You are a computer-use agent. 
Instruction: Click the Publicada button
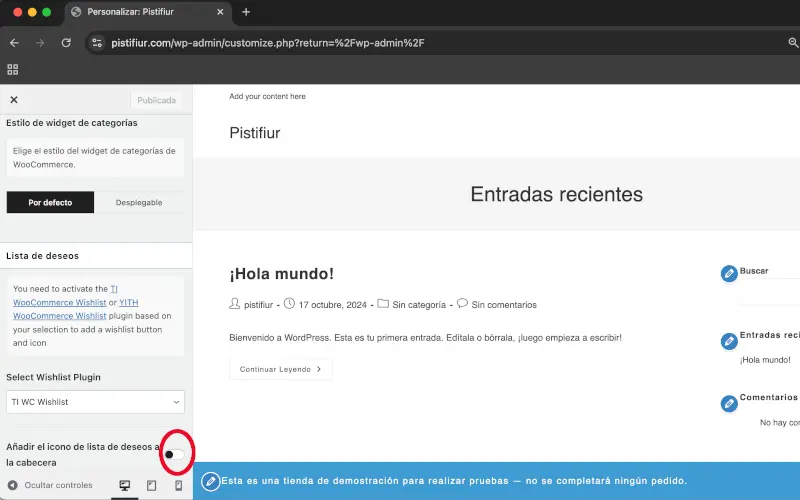(x=156, y=100)
